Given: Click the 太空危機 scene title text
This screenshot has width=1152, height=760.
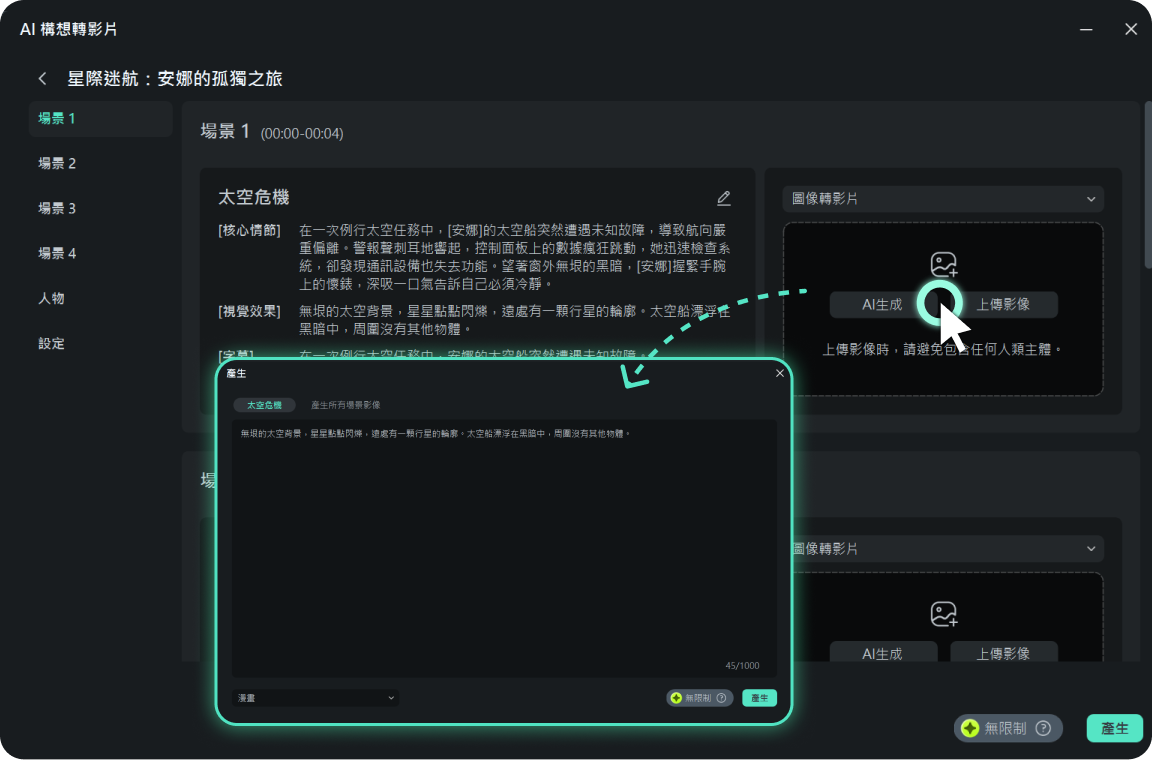Looking at the screenshot, I should (253, 197).
